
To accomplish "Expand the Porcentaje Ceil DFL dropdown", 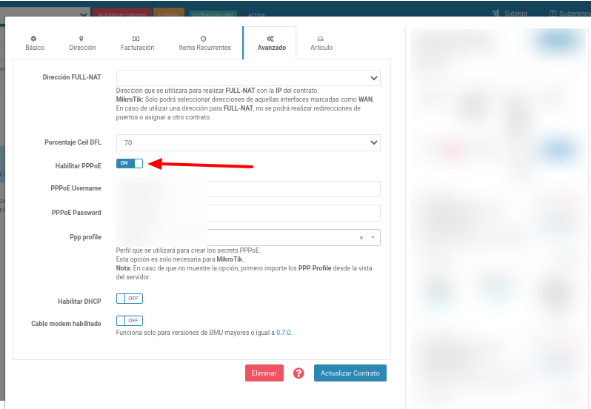I will click(248, 142).
